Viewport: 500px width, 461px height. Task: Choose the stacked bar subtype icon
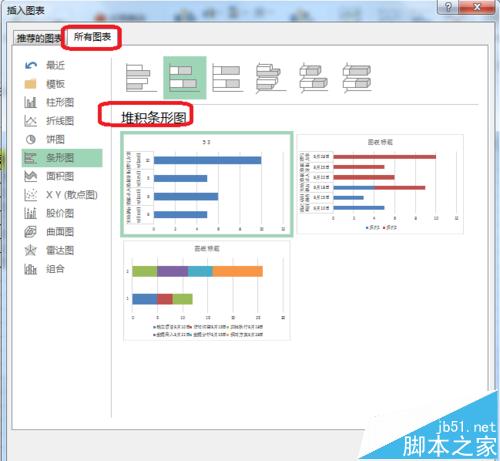185,78
